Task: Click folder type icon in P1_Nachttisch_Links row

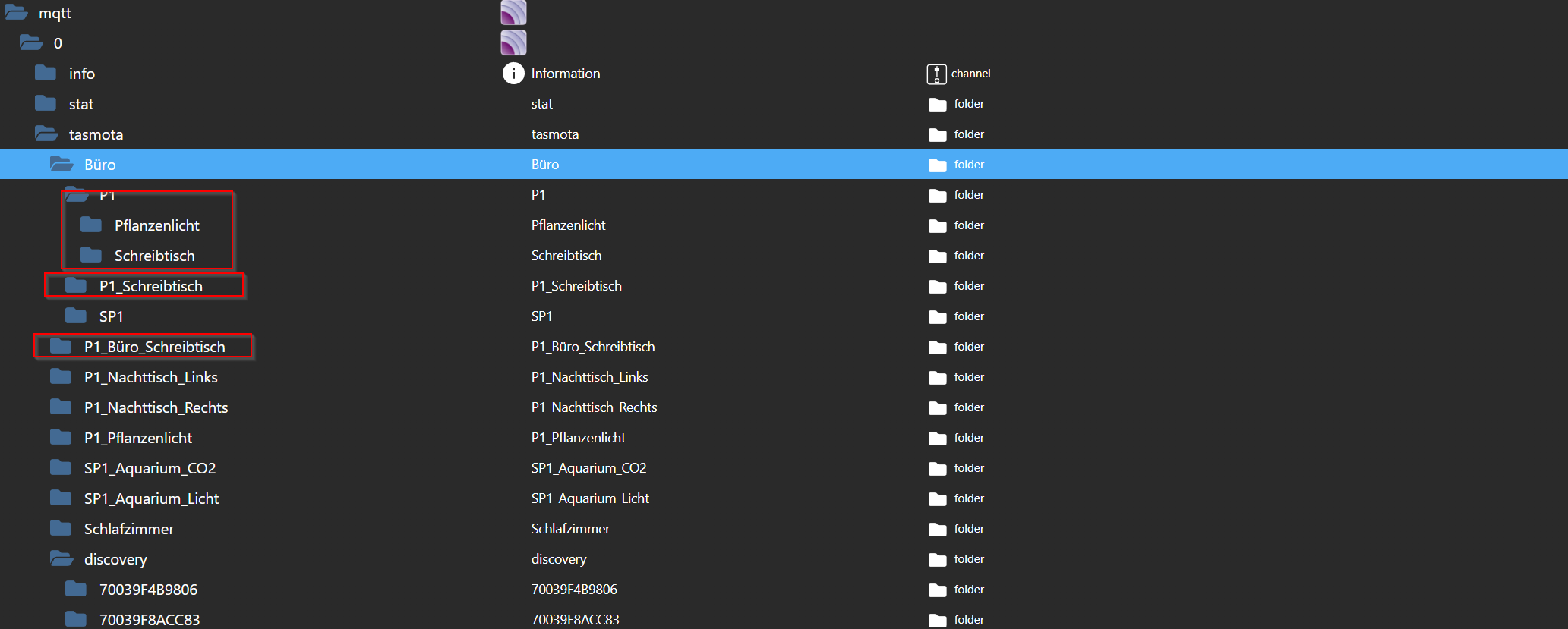Action: (937, 377)
